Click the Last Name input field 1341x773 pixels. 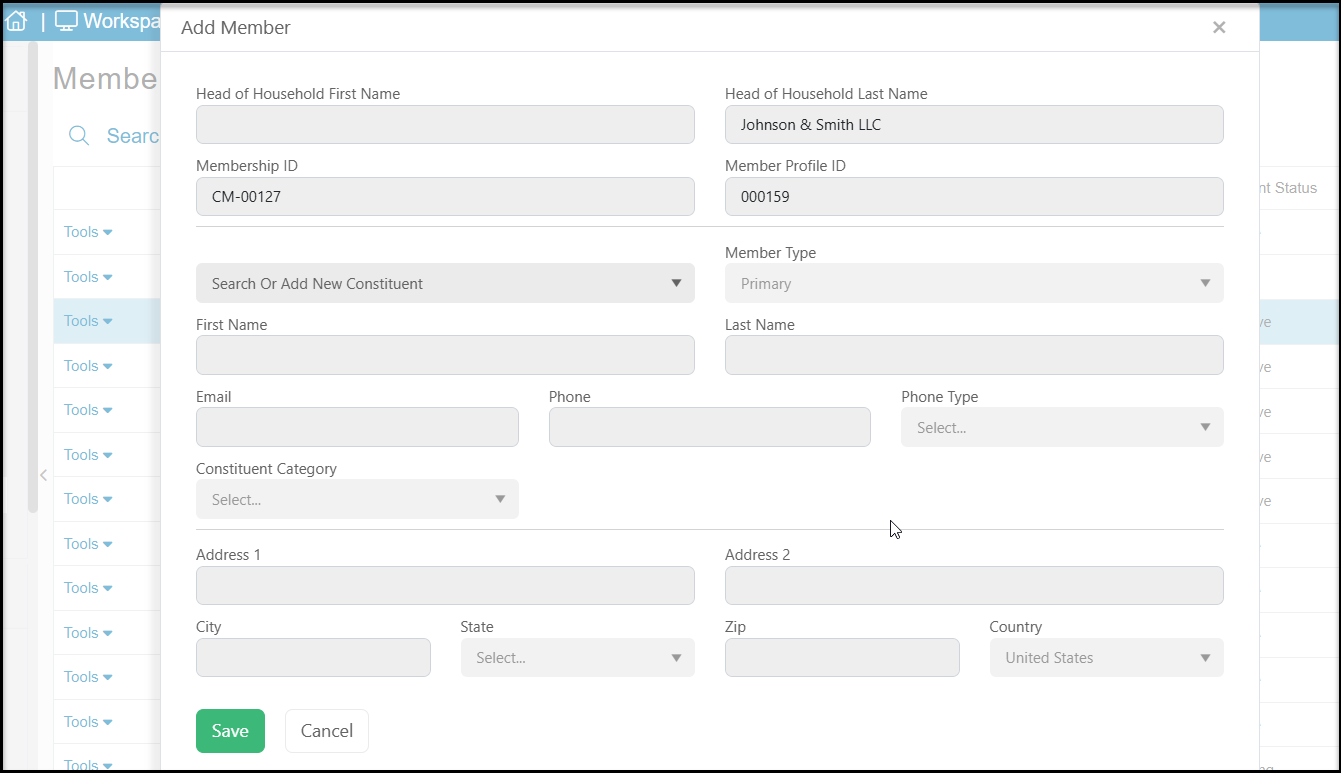974,355
